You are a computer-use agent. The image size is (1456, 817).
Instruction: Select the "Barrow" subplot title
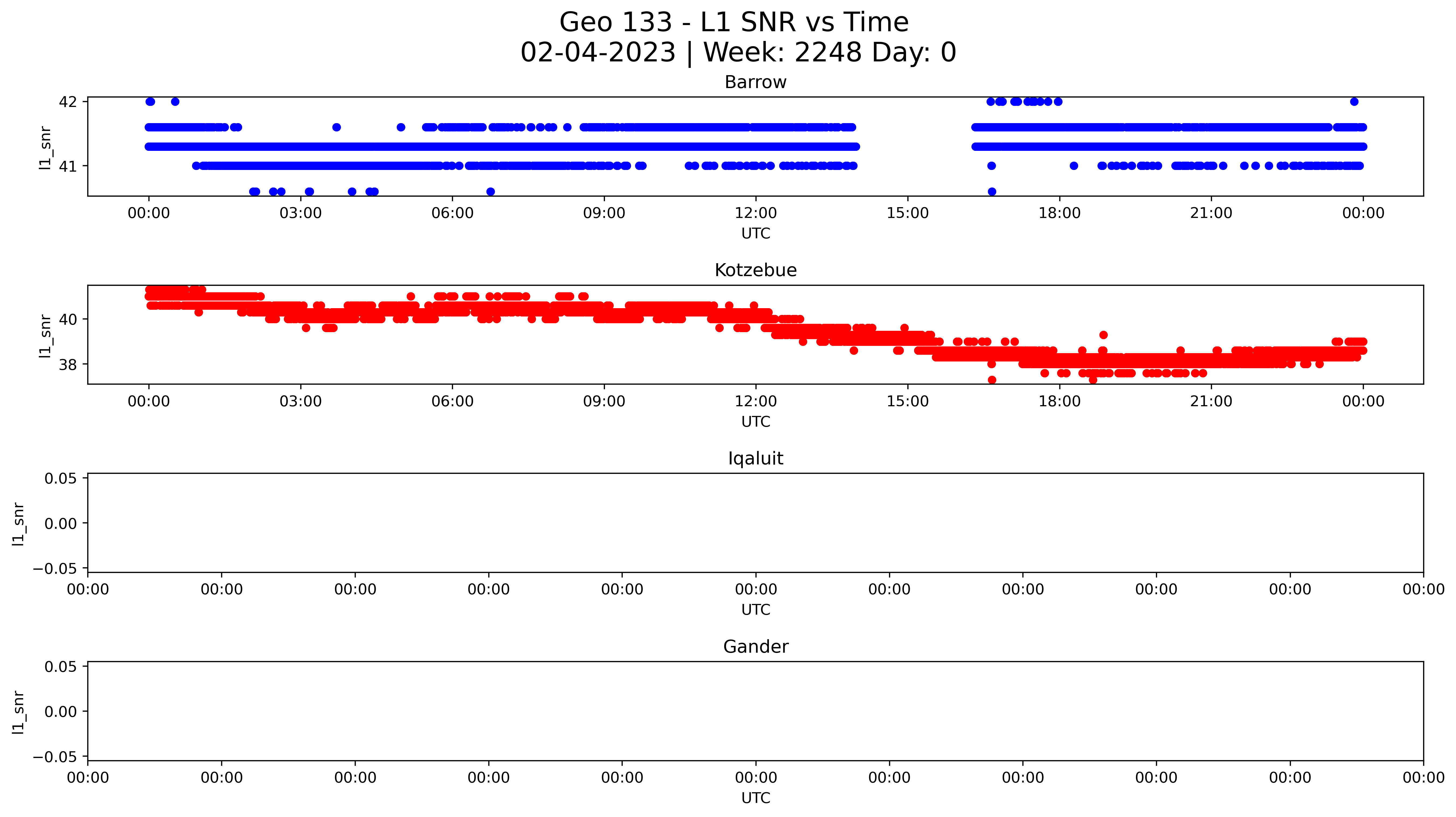[756, 82]
